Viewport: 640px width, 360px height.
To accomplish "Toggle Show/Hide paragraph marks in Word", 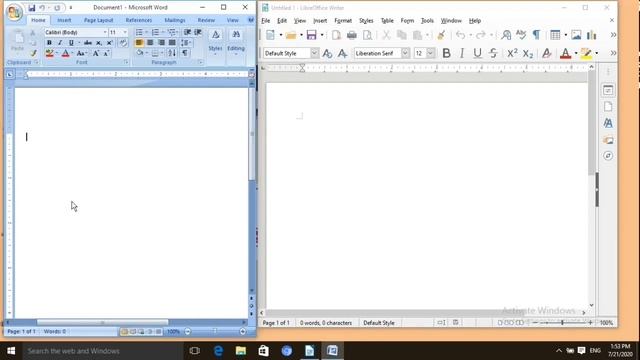I will (x=185, y=53).
